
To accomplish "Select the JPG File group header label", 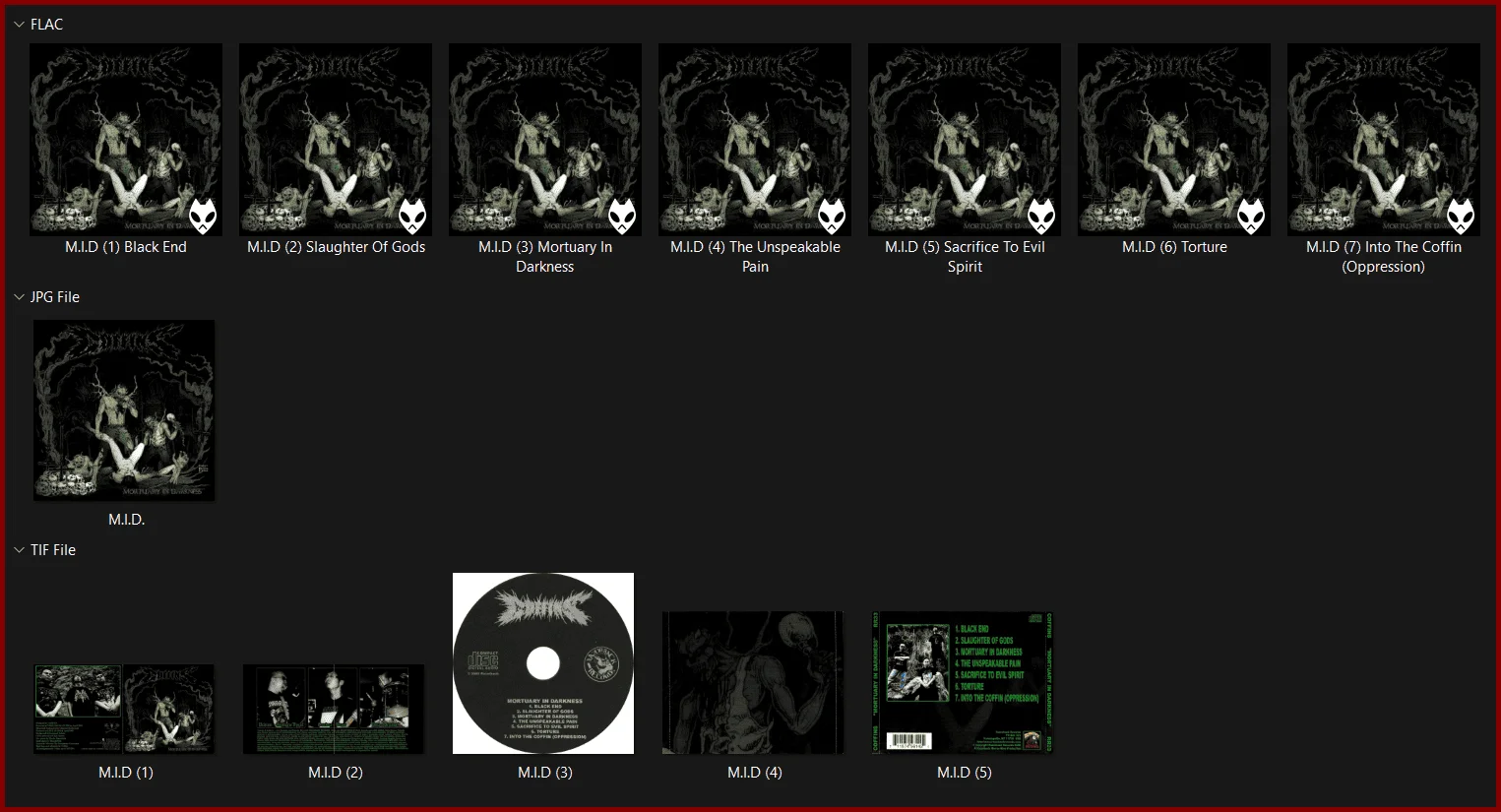I will pos(55,297).
